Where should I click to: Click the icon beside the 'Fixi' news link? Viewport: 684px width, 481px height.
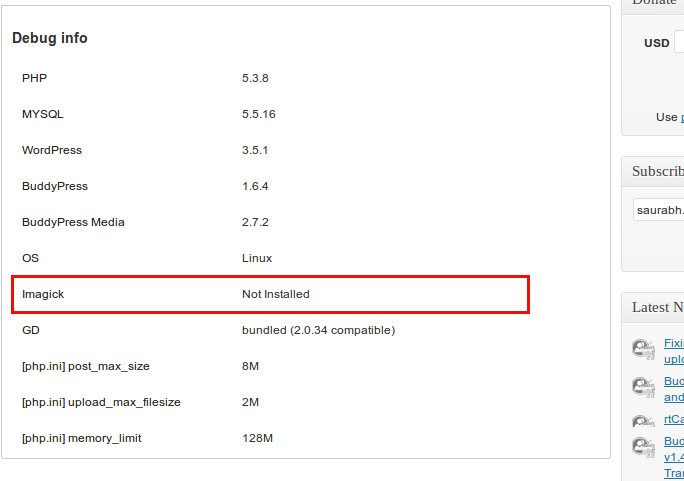[x=642, y=349]
